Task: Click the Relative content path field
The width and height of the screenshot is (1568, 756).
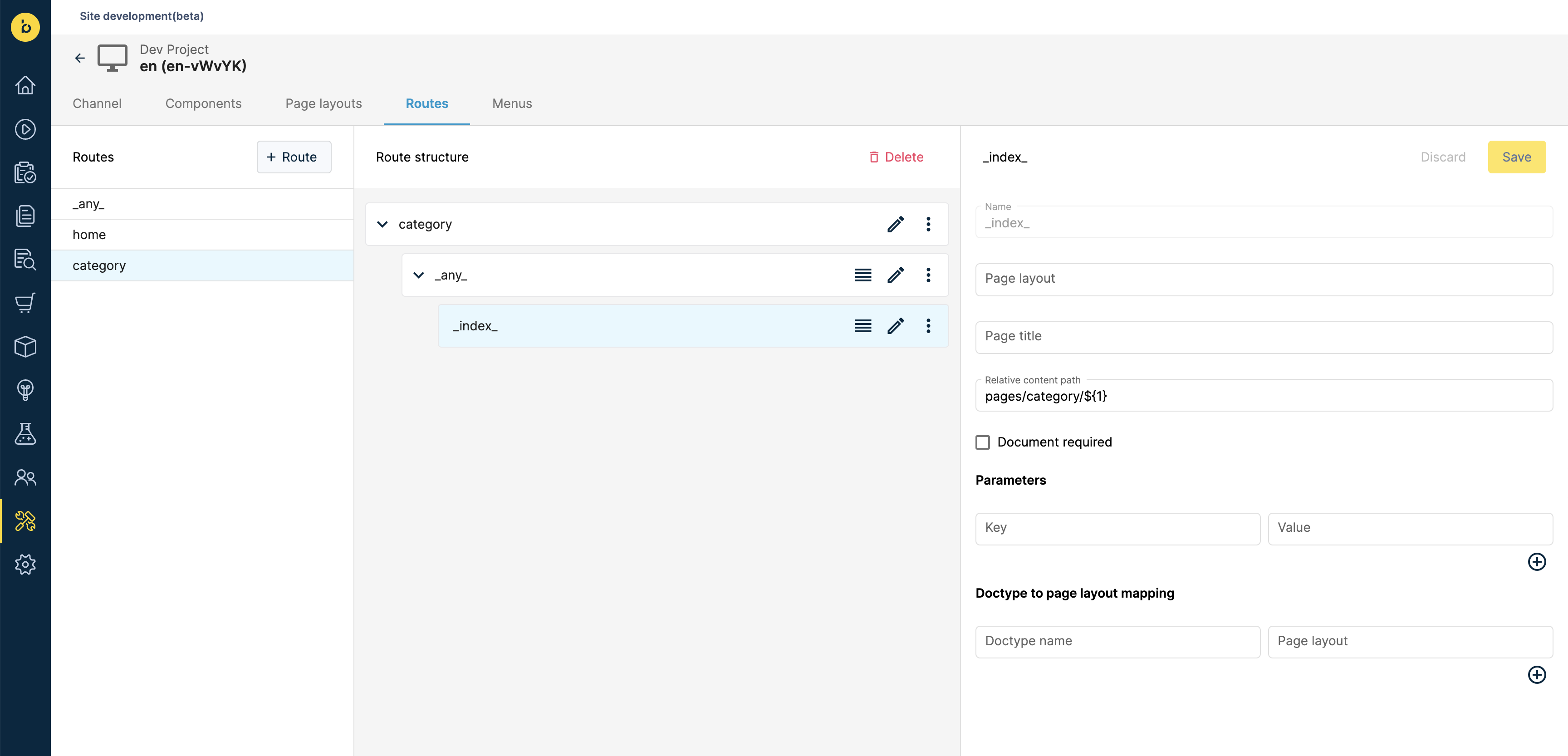Action: tap(1264, 396)
